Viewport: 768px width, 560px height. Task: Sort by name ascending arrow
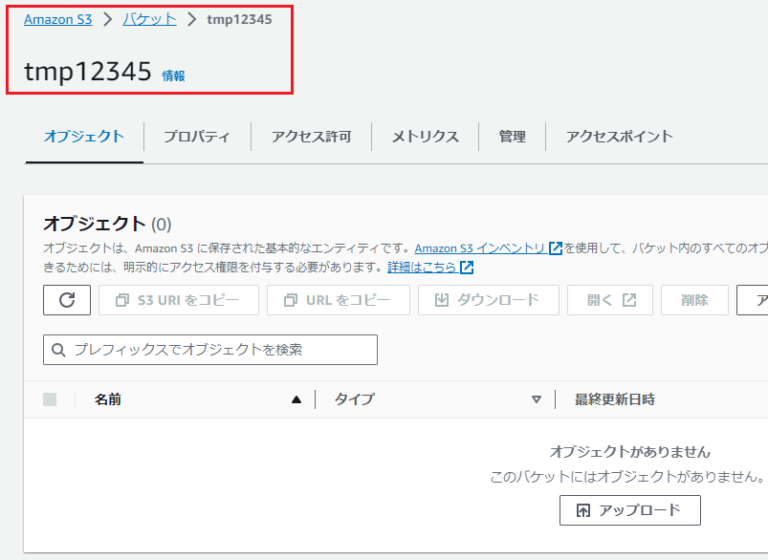296,400
